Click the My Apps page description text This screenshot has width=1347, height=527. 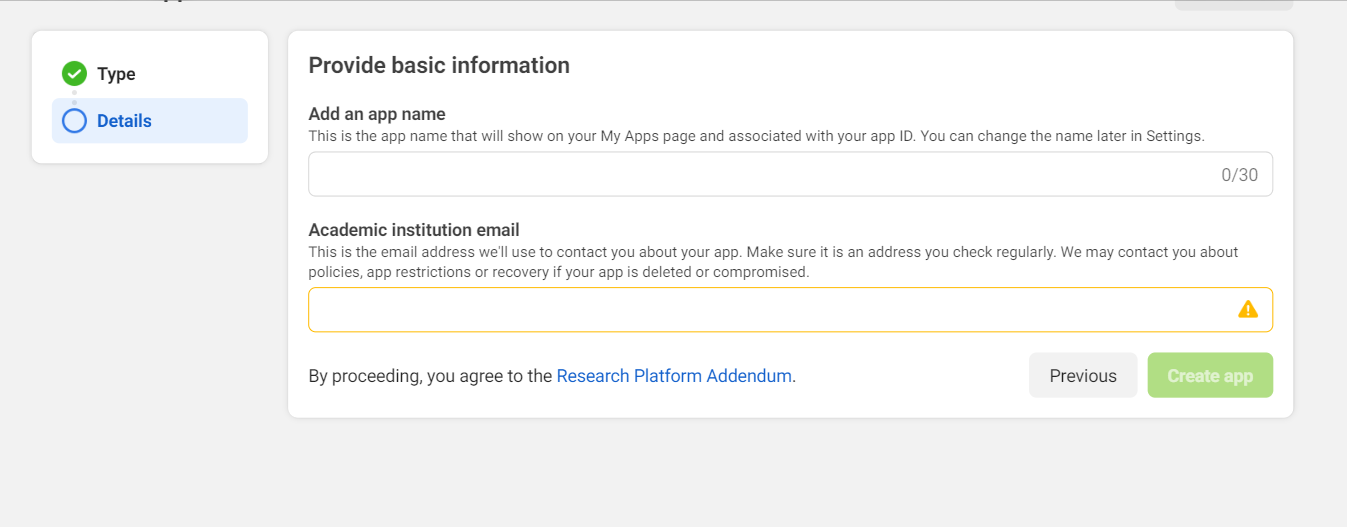coord(757,136)
